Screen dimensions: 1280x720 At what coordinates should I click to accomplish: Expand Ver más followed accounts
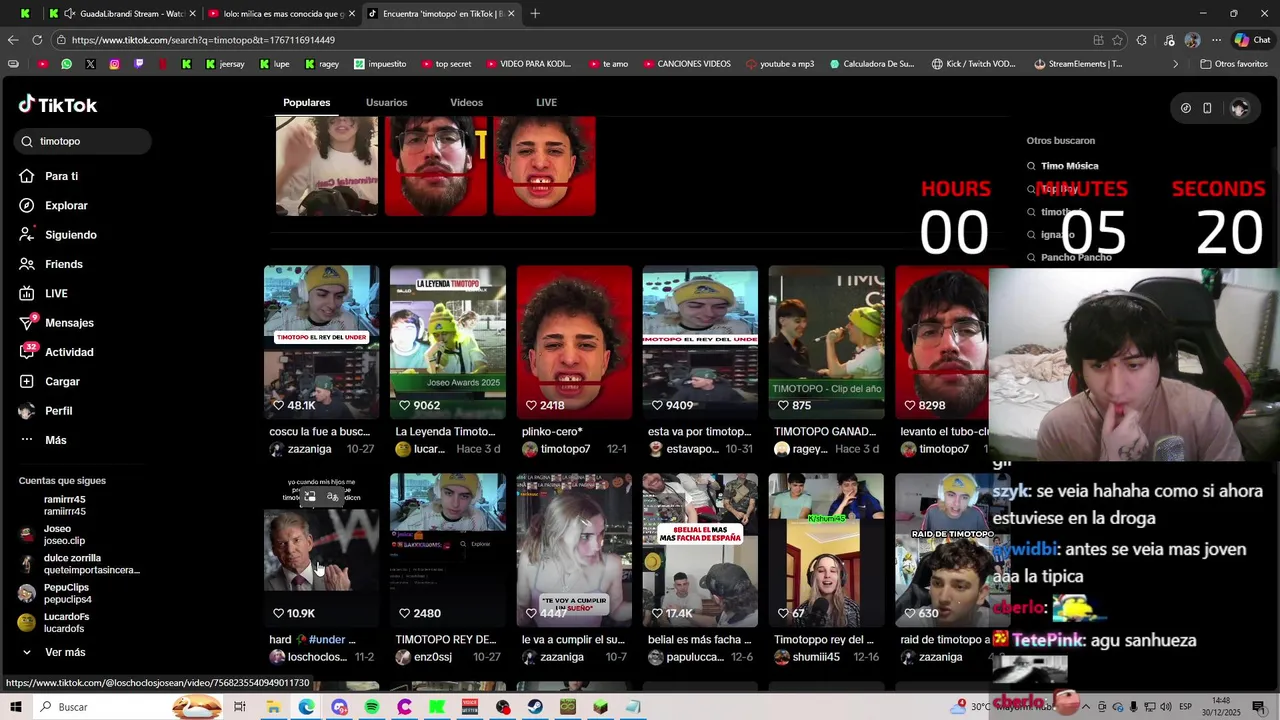click(x=54, y=652)
